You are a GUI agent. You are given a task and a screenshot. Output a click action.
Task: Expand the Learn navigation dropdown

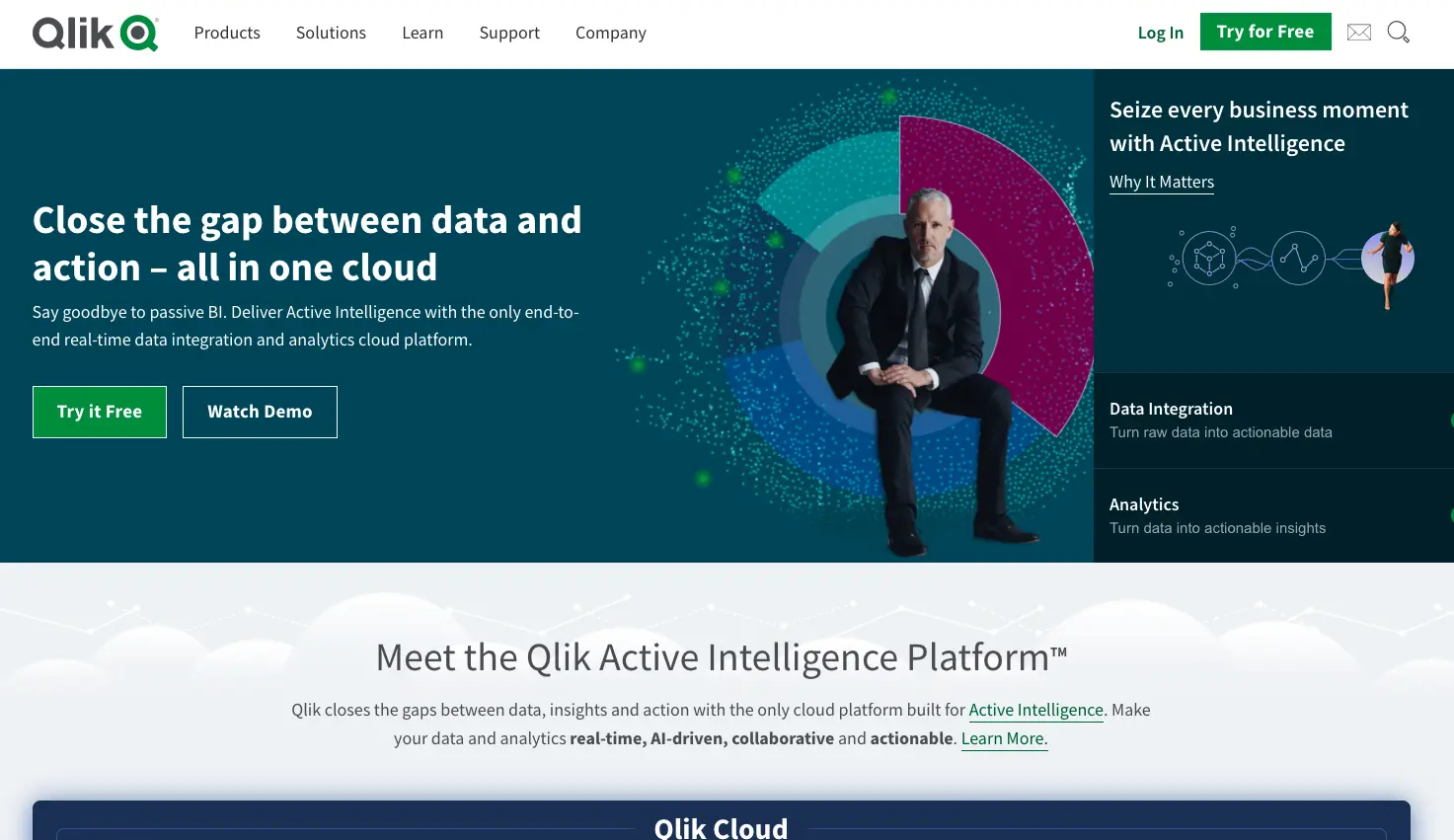pyautogui.click(x=422, y=33)
